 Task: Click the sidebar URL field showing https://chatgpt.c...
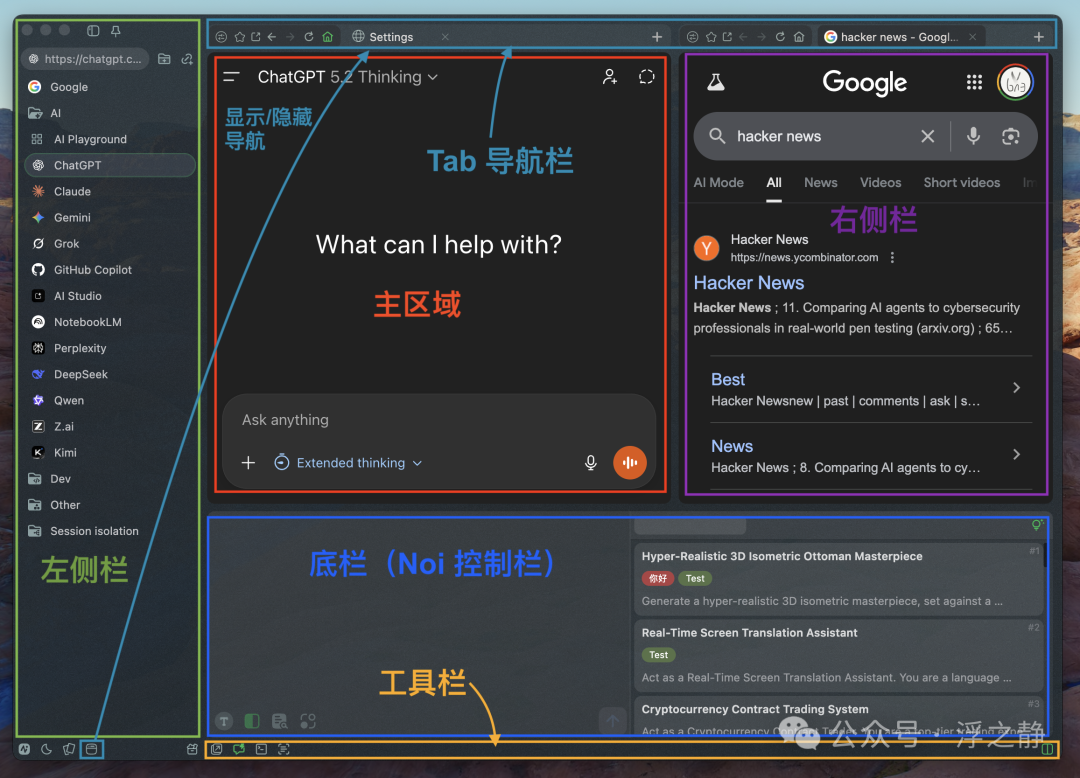click(85, 59)
